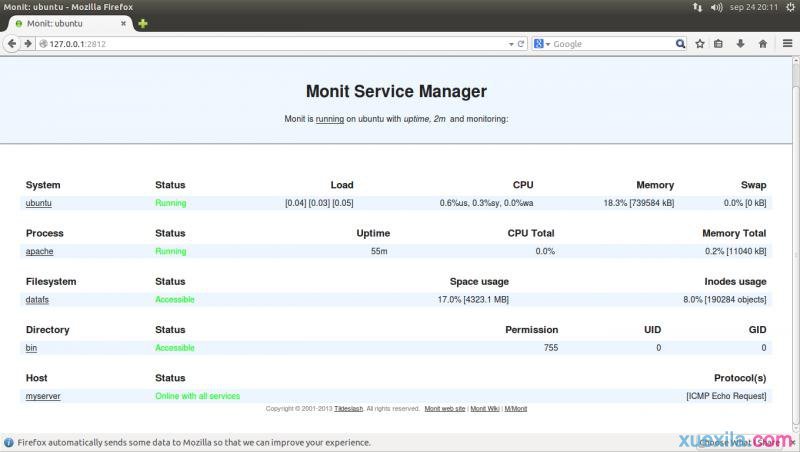The height and width of the screenshot is (452, 800).
Task: Go back using the browser back arrow
Action: point(12,44)
